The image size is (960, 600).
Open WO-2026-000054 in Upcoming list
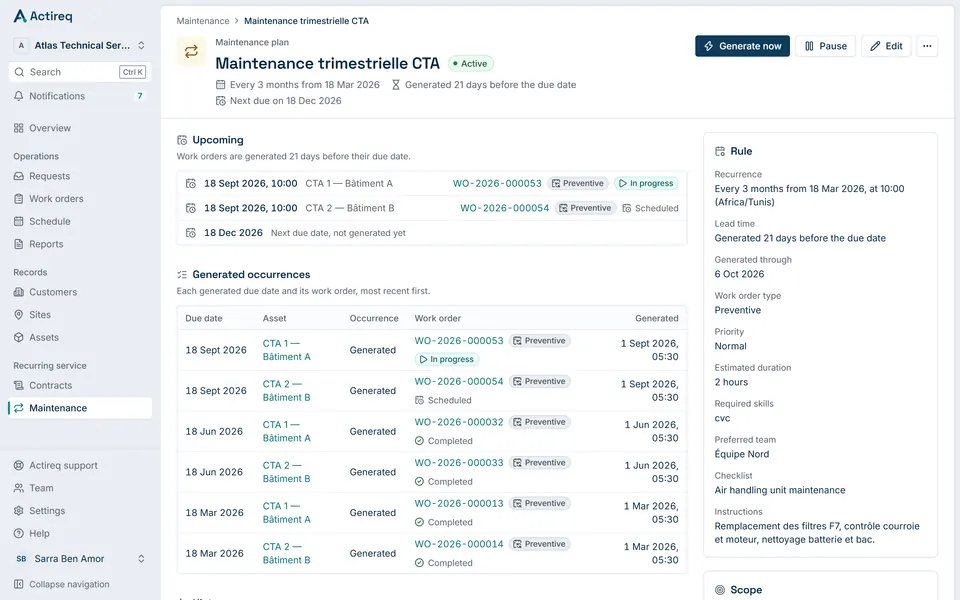504,208
